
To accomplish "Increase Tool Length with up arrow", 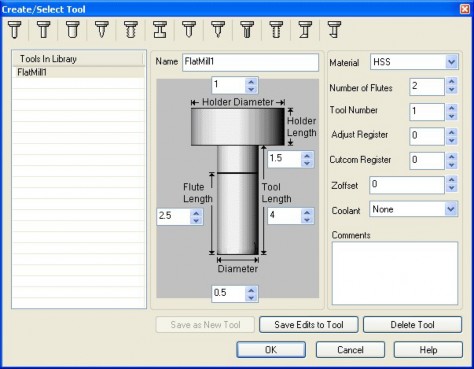I will 307,212.
